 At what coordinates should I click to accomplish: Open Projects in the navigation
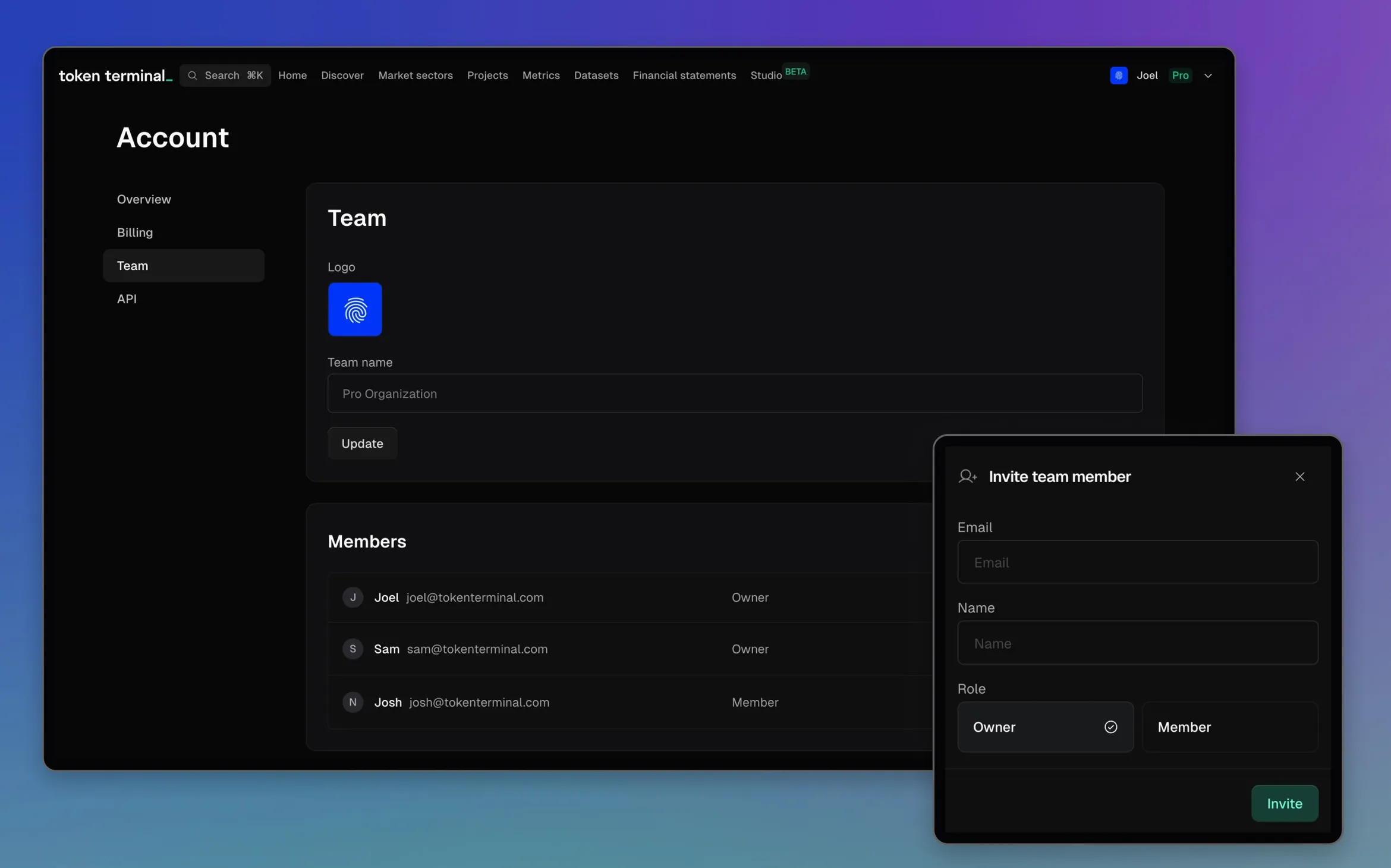487,76
